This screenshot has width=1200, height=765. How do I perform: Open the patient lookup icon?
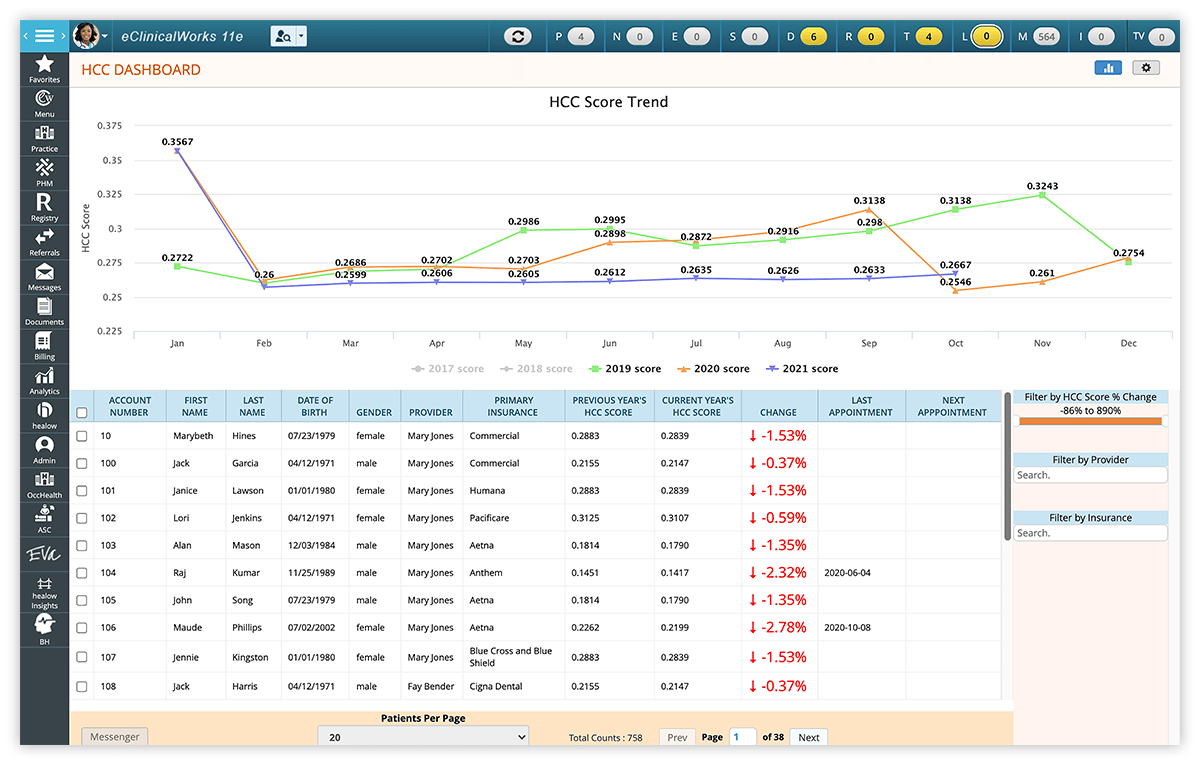tap(283, 36)
